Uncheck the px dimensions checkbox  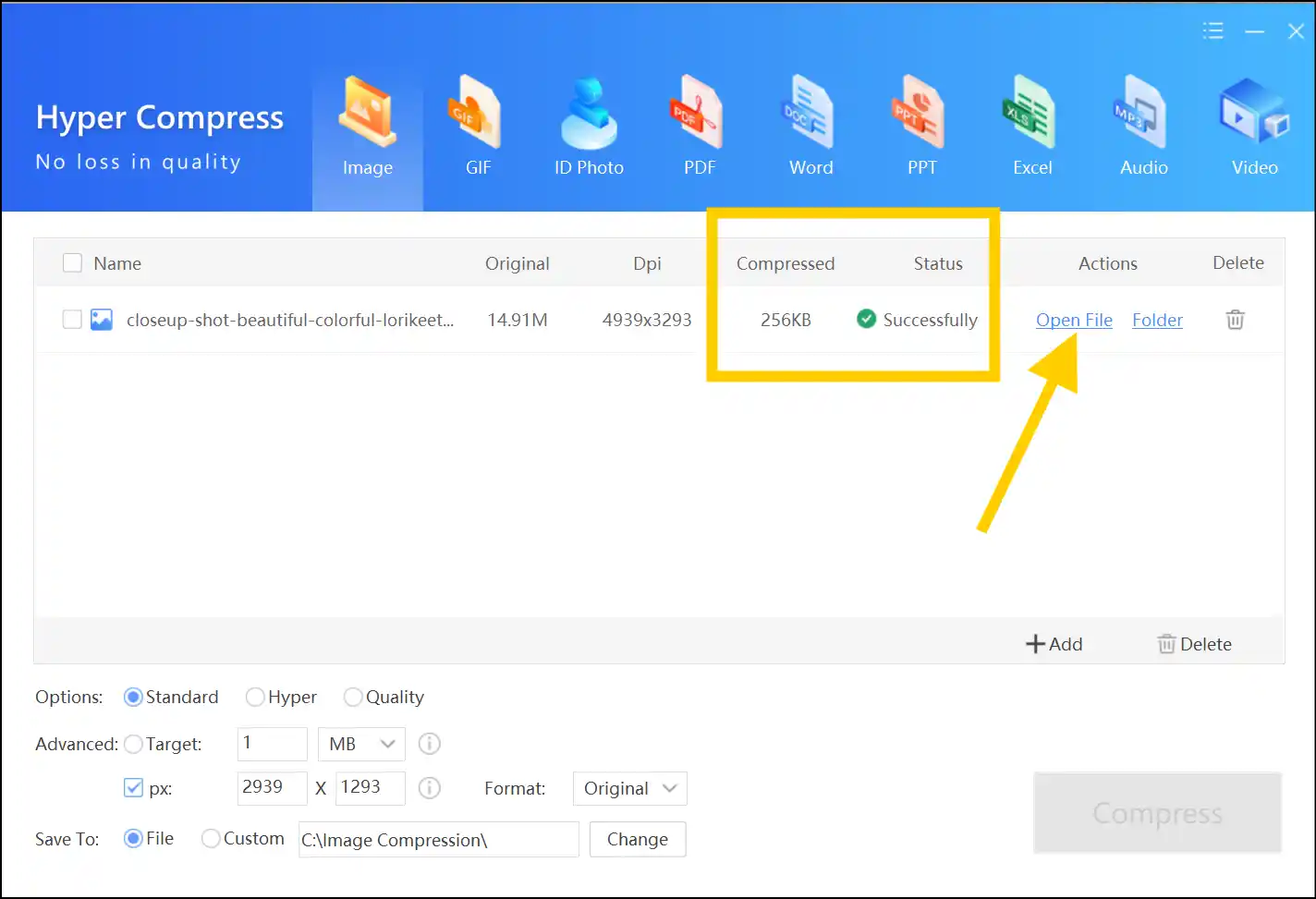(133, 788)
